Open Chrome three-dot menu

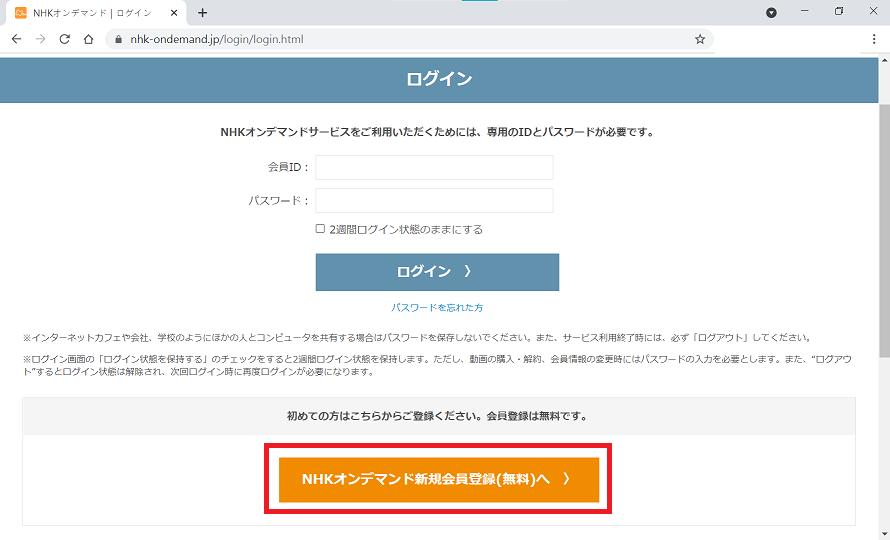(874, 39)
